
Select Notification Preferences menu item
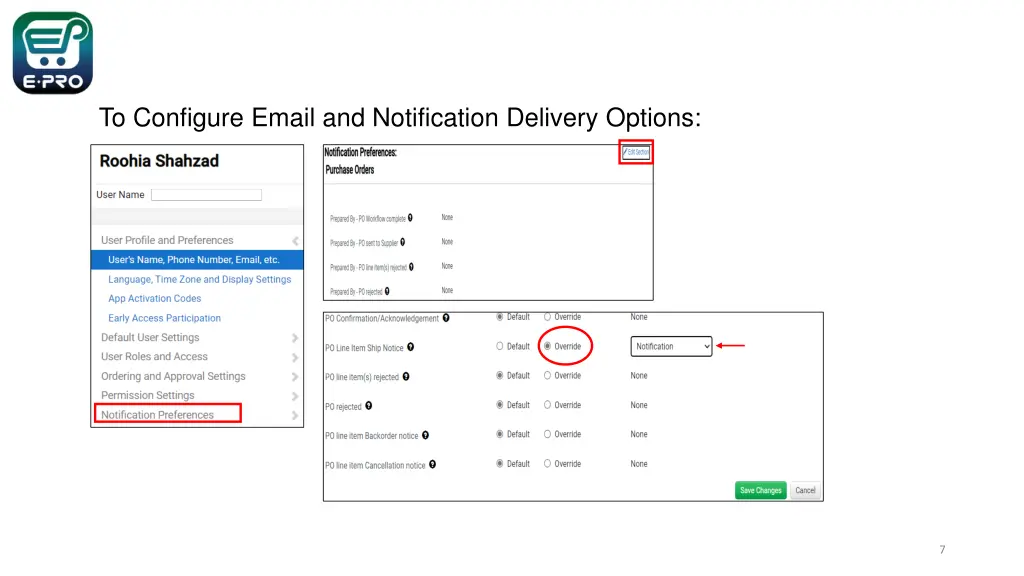pos(157,415)
